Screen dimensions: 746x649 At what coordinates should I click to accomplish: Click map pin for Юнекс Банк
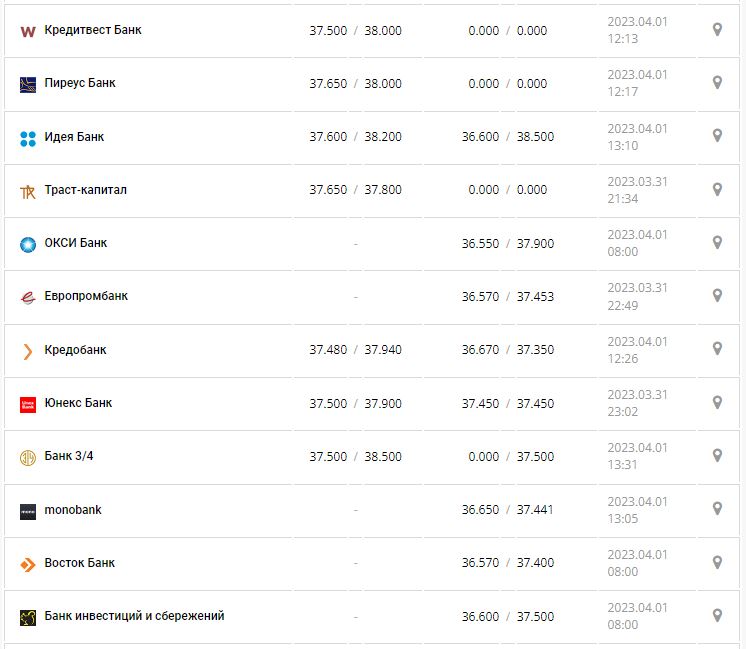click(717, 402)
